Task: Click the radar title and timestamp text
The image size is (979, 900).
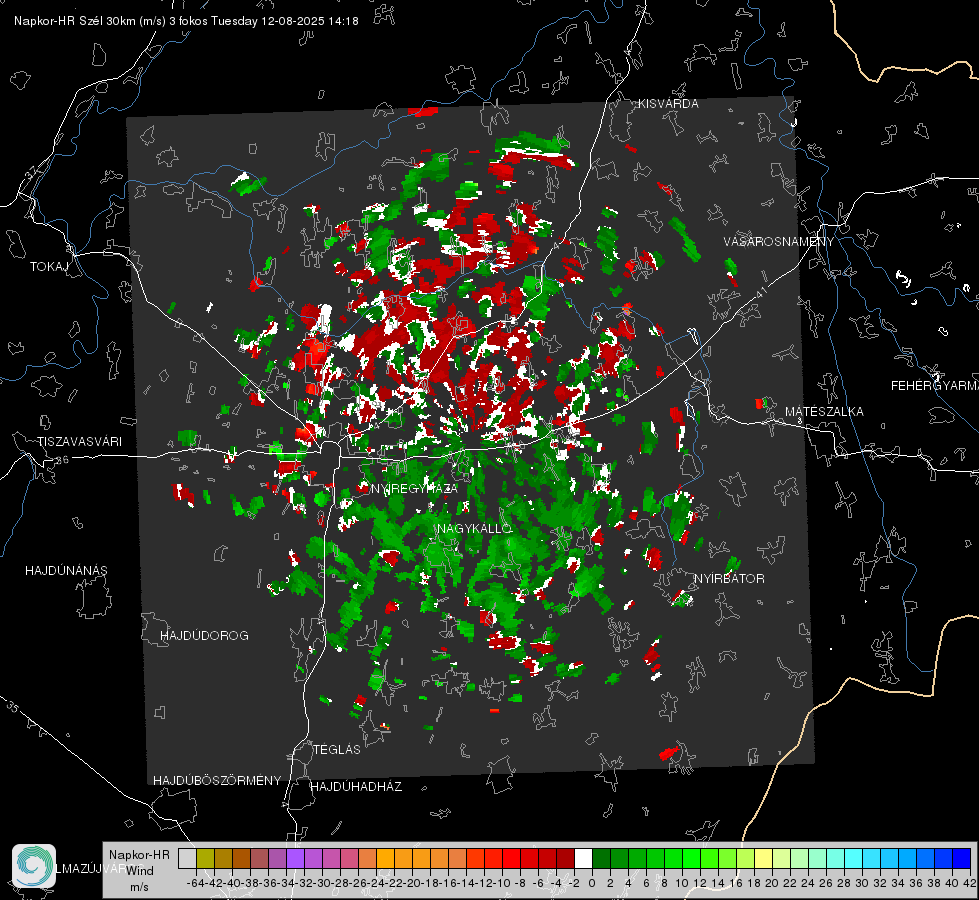Action: click(186, 21)
